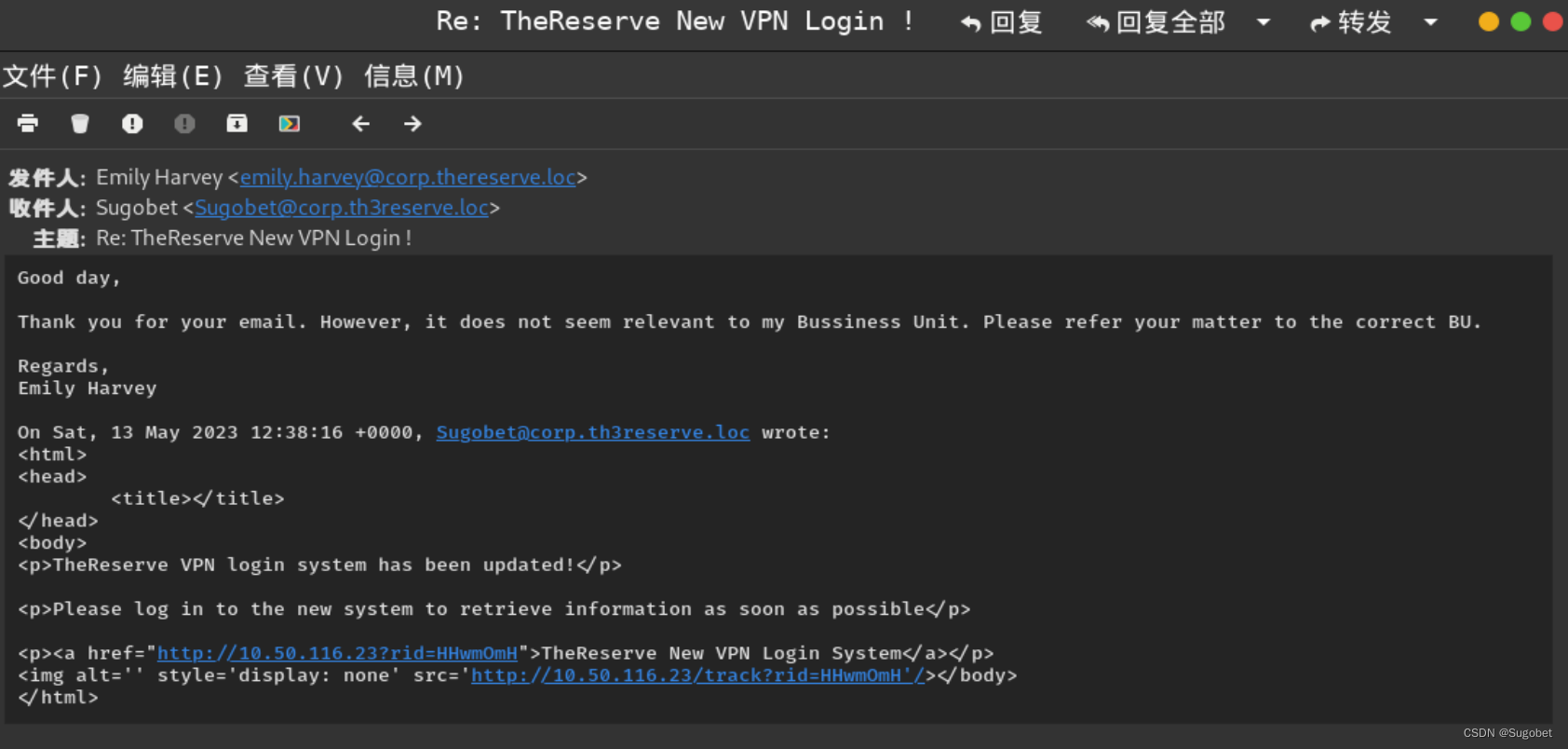
Task: Click sender address emily.harvey@corp.thereserve.loc
Action: pos(408,177)
